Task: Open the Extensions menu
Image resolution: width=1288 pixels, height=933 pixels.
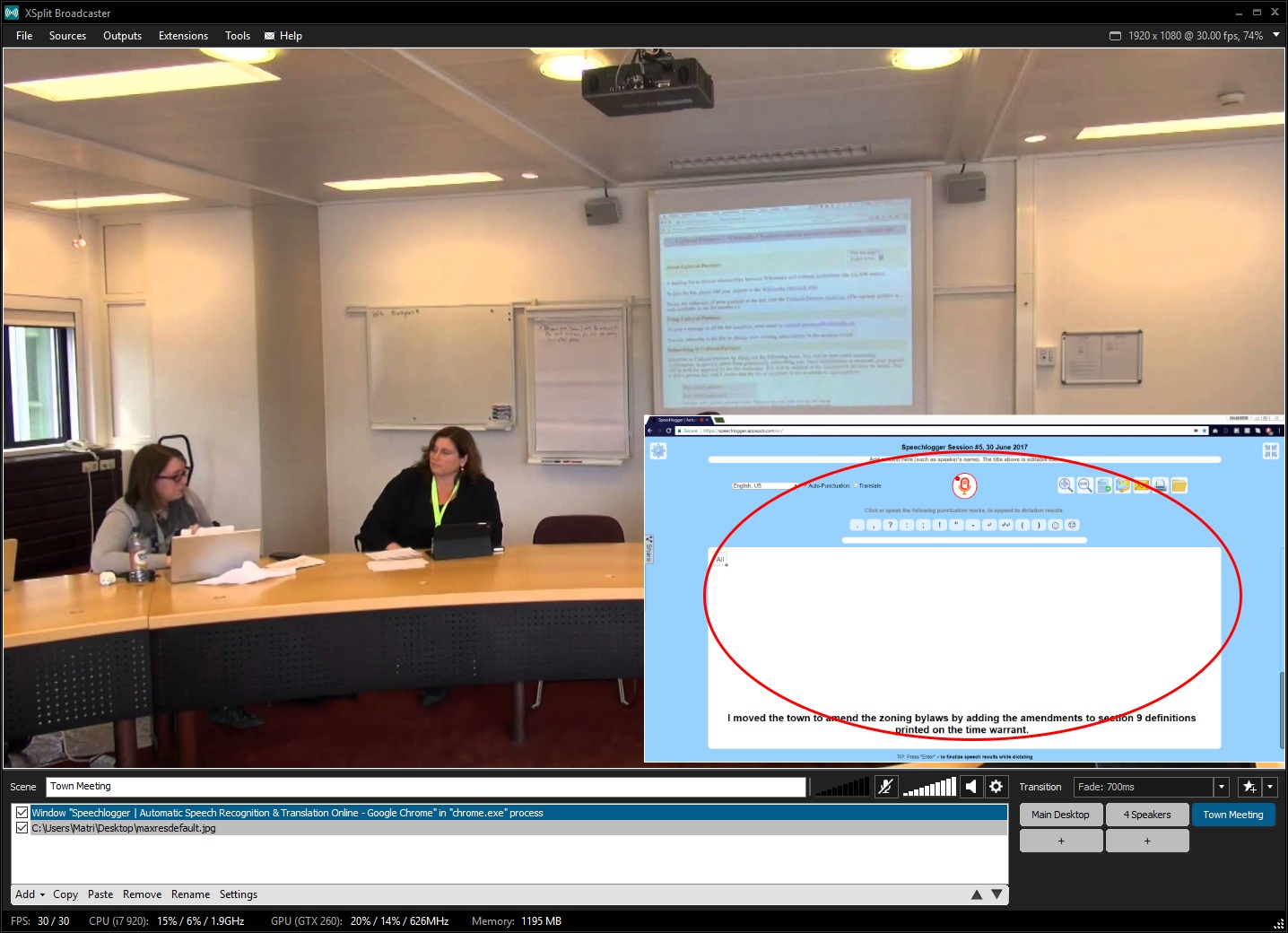Action: click(x=183, y=36)
